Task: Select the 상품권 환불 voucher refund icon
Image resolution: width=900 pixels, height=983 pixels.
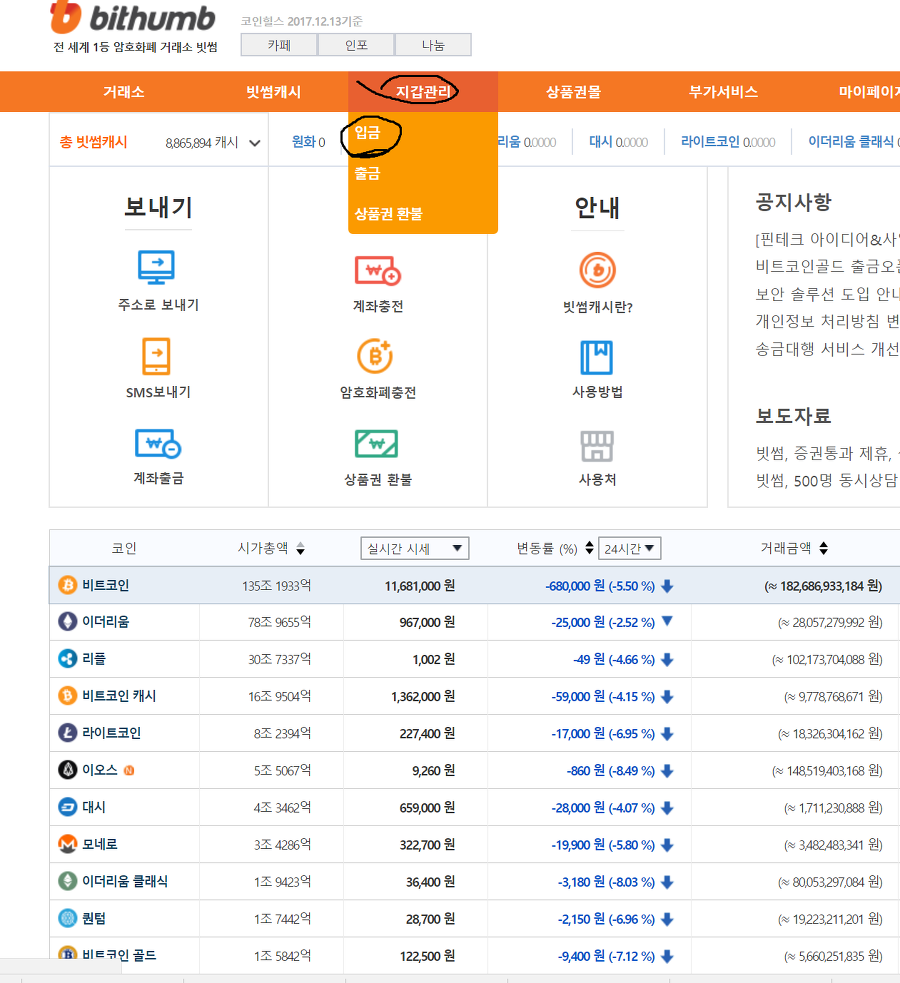Action: pos(376,446)
